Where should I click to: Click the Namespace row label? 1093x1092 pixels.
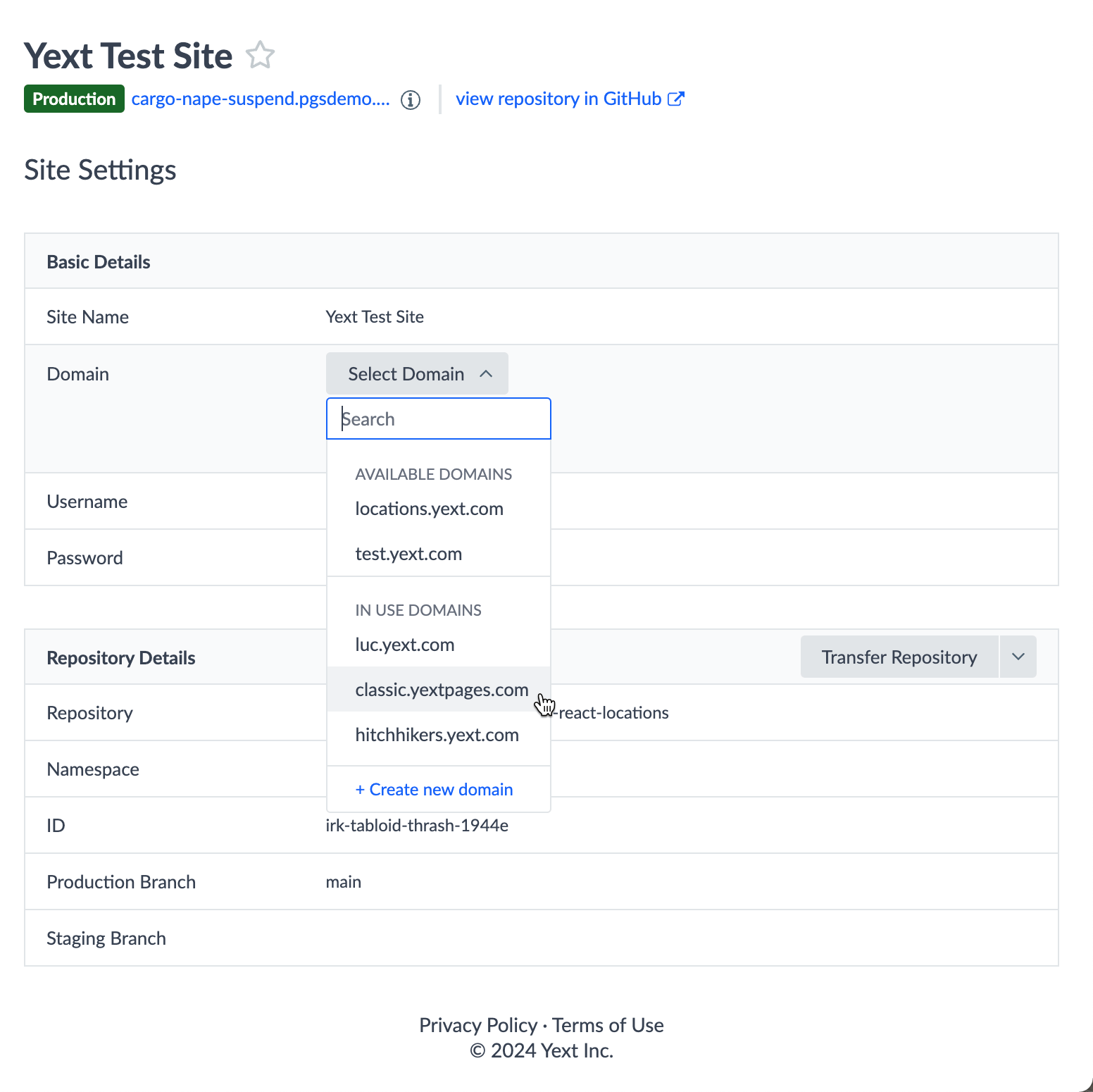pos(93,769)
